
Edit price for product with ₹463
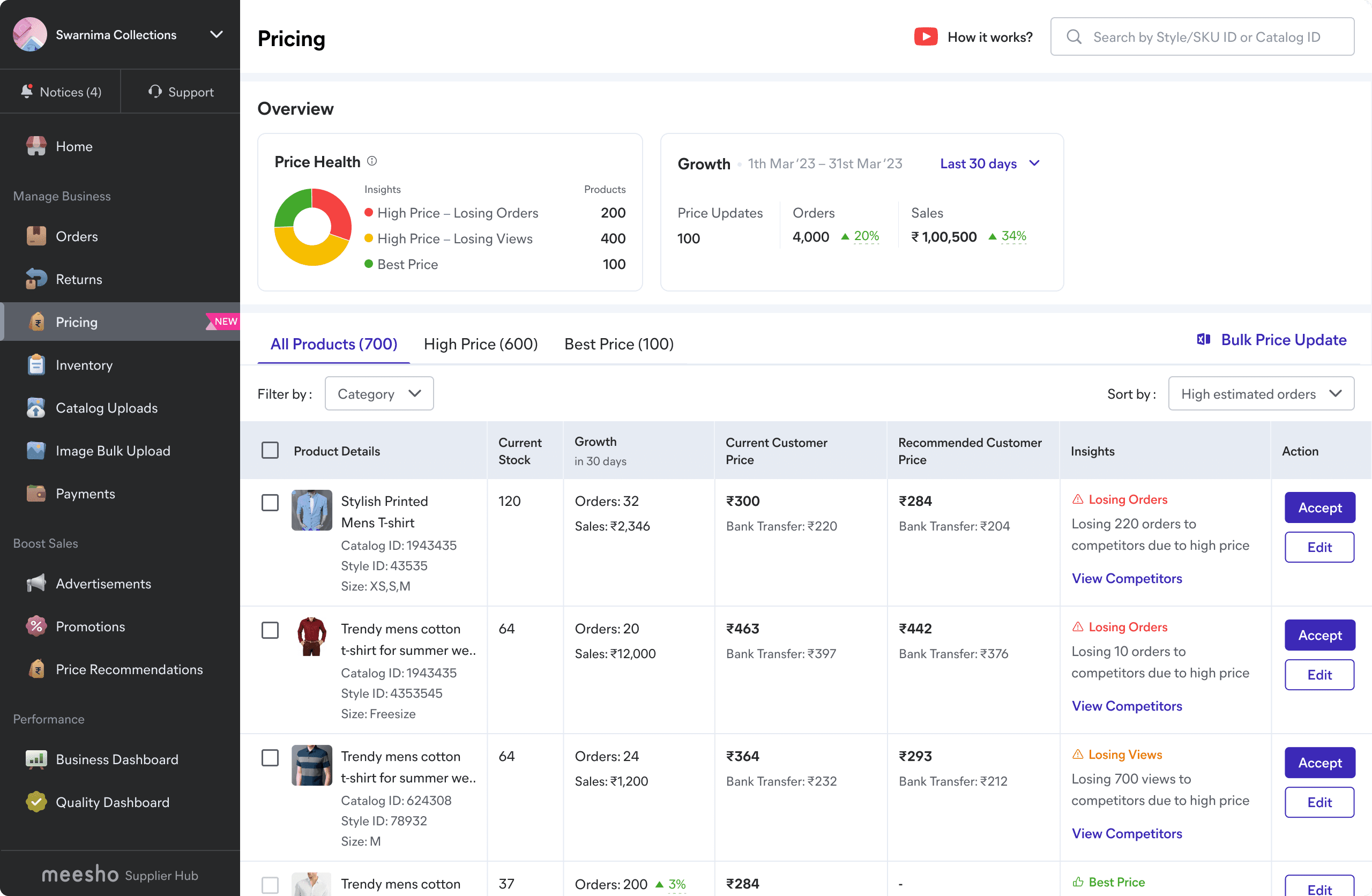[x=1319, y=675]
